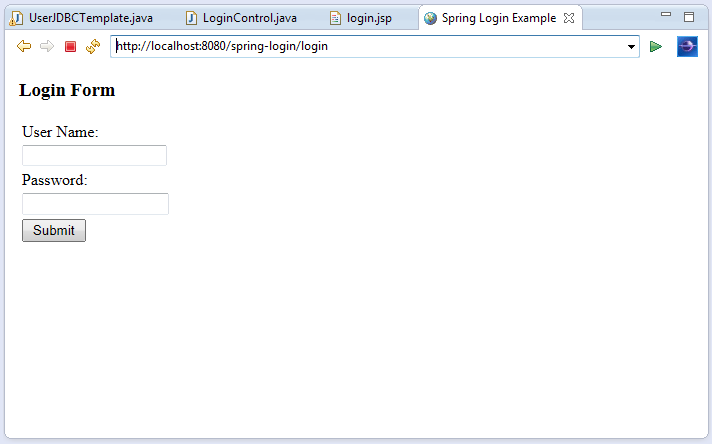Close the Spring Login Example tab
The width and height of the screenshot is (713, 445).
(569, 18)
